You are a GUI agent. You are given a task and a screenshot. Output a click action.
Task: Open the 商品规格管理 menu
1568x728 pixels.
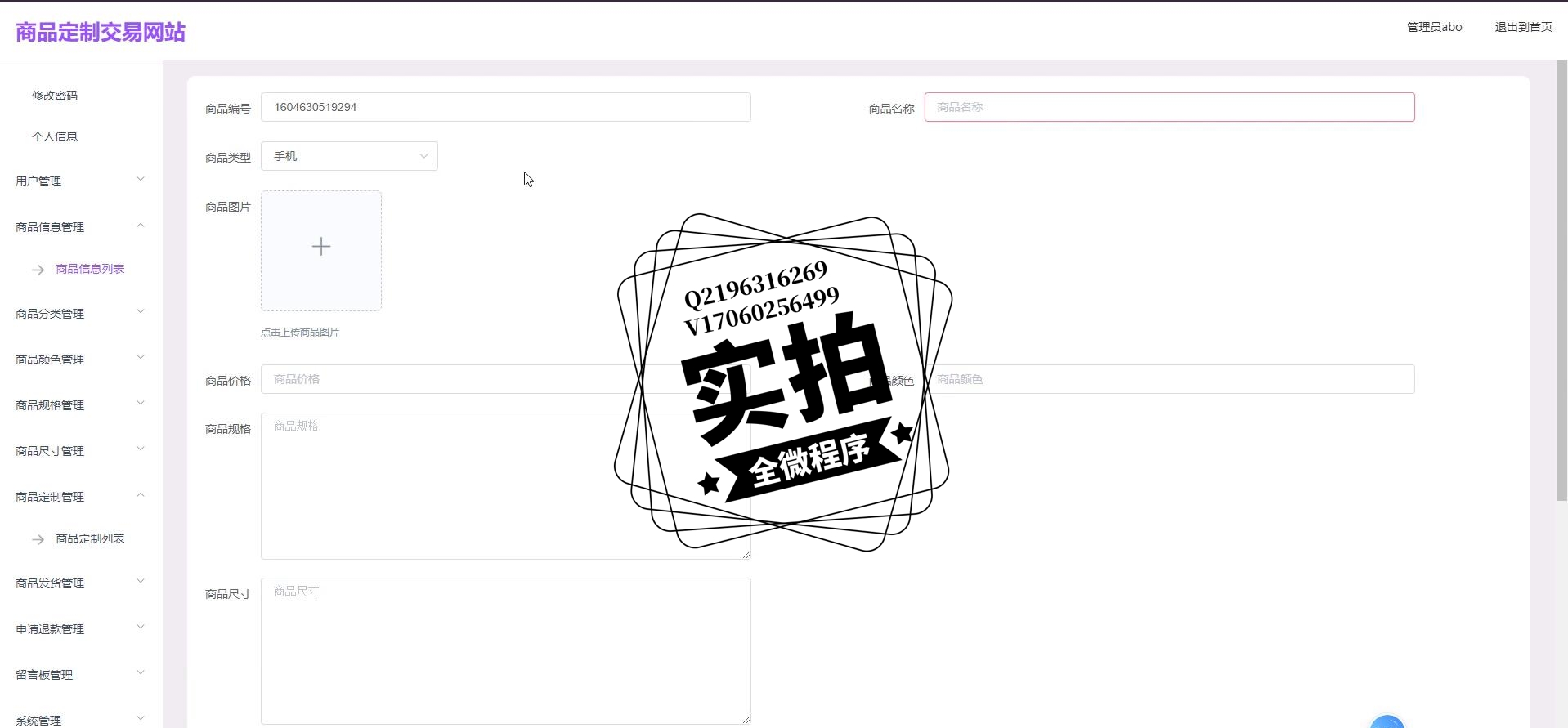pos(50,405)
